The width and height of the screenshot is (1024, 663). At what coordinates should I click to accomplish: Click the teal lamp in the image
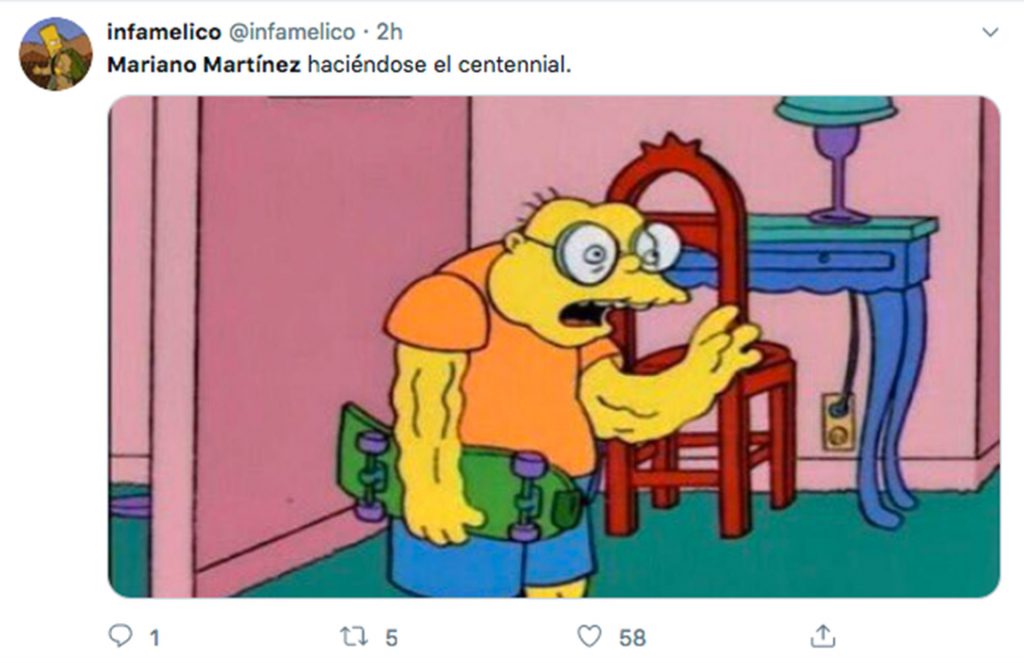pos(836,157)
